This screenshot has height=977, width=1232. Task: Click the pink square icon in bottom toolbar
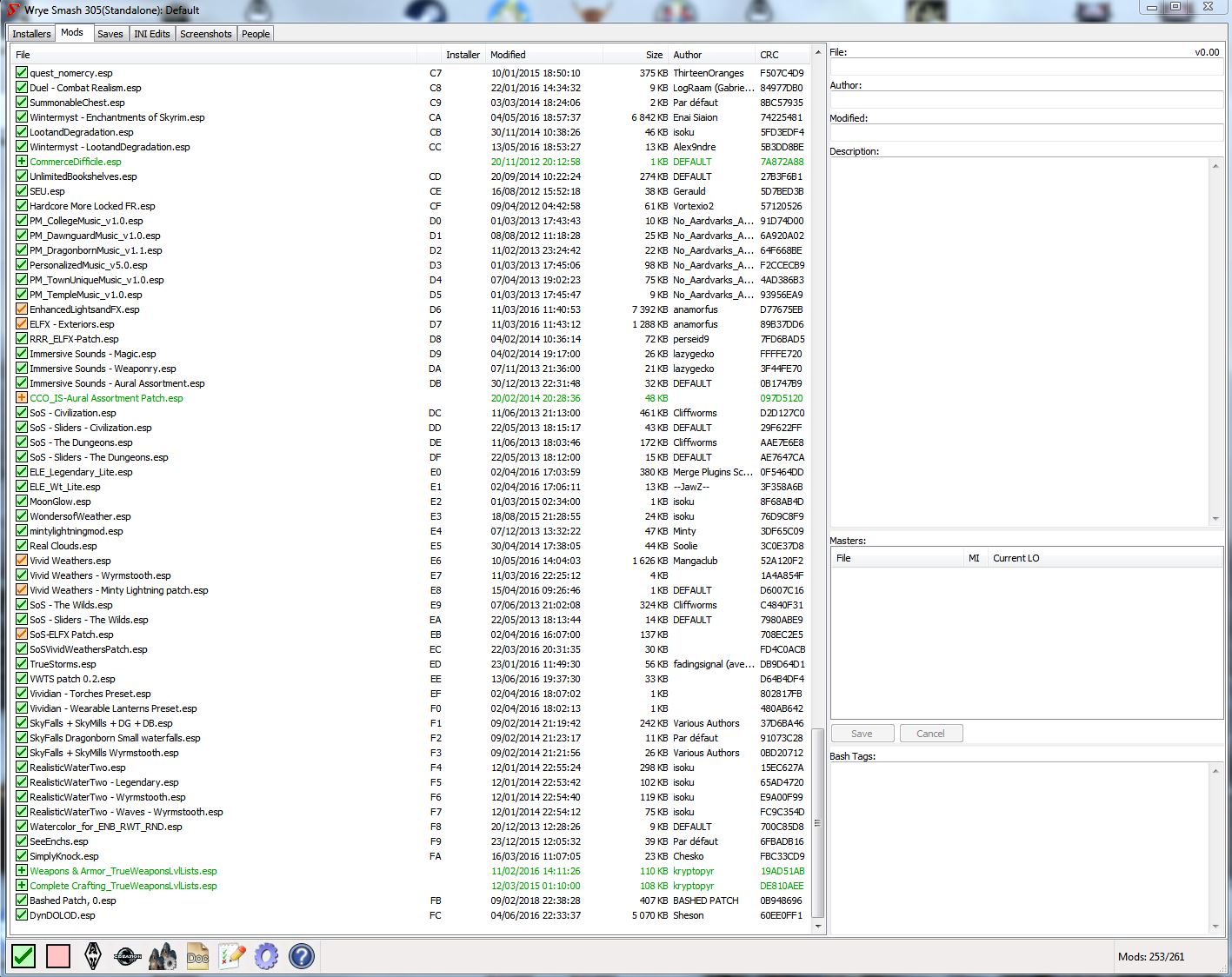[x=58, y=956]
